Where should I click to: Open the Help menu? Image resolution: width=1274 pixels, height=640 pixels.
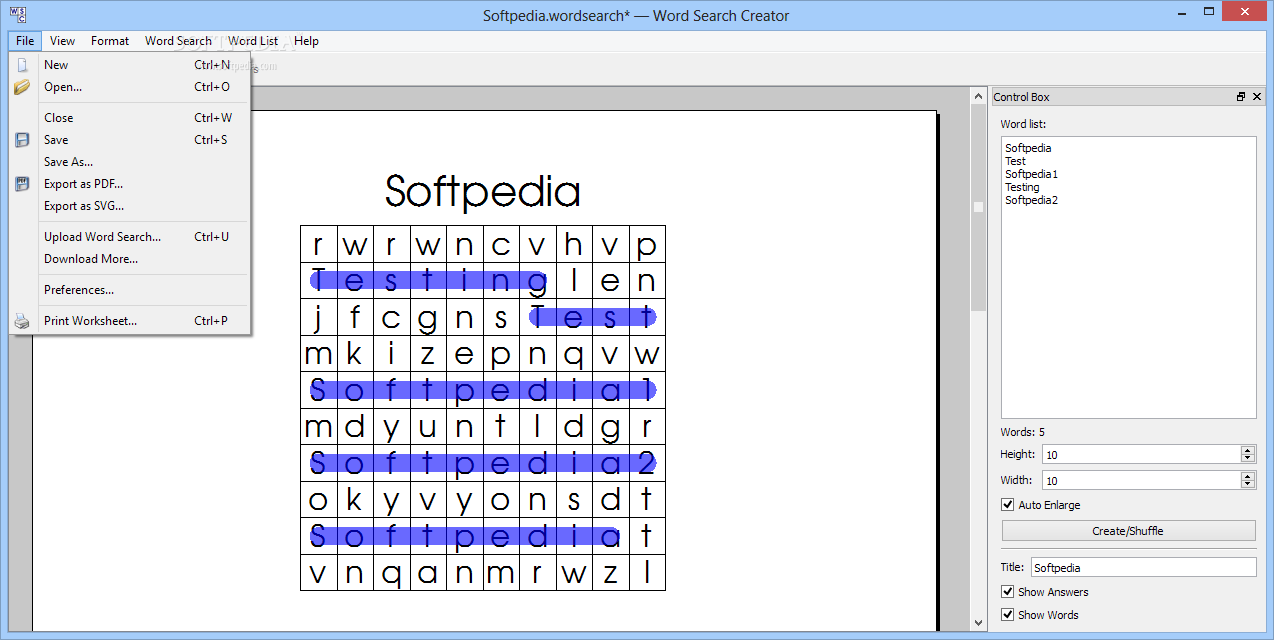tap(307, 41)
